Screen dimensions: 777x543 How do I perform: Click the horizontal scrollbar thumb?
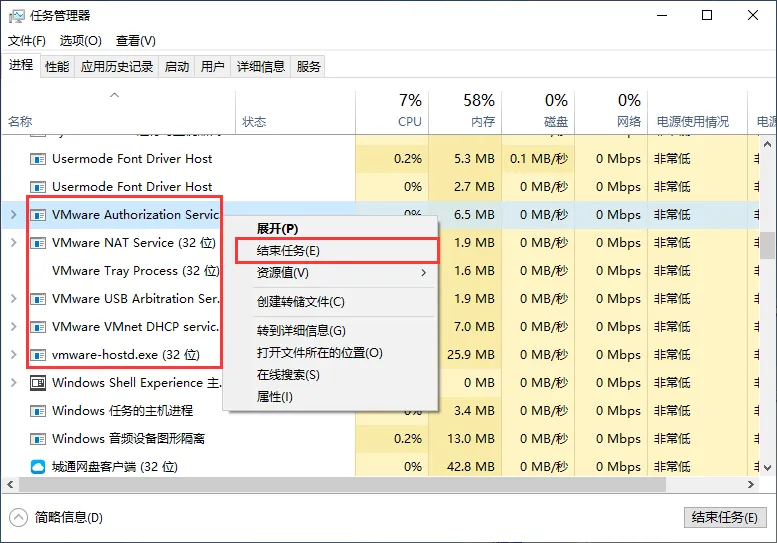(x=342, y=485)
